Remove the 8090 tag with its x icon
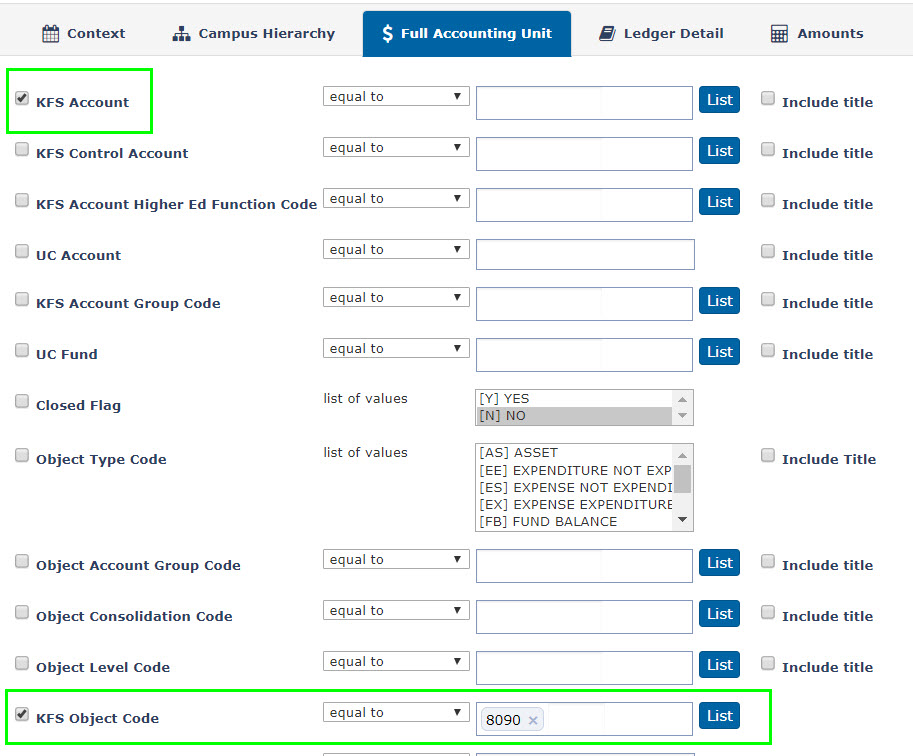This screenshot has width=913, height=756. 533,720
